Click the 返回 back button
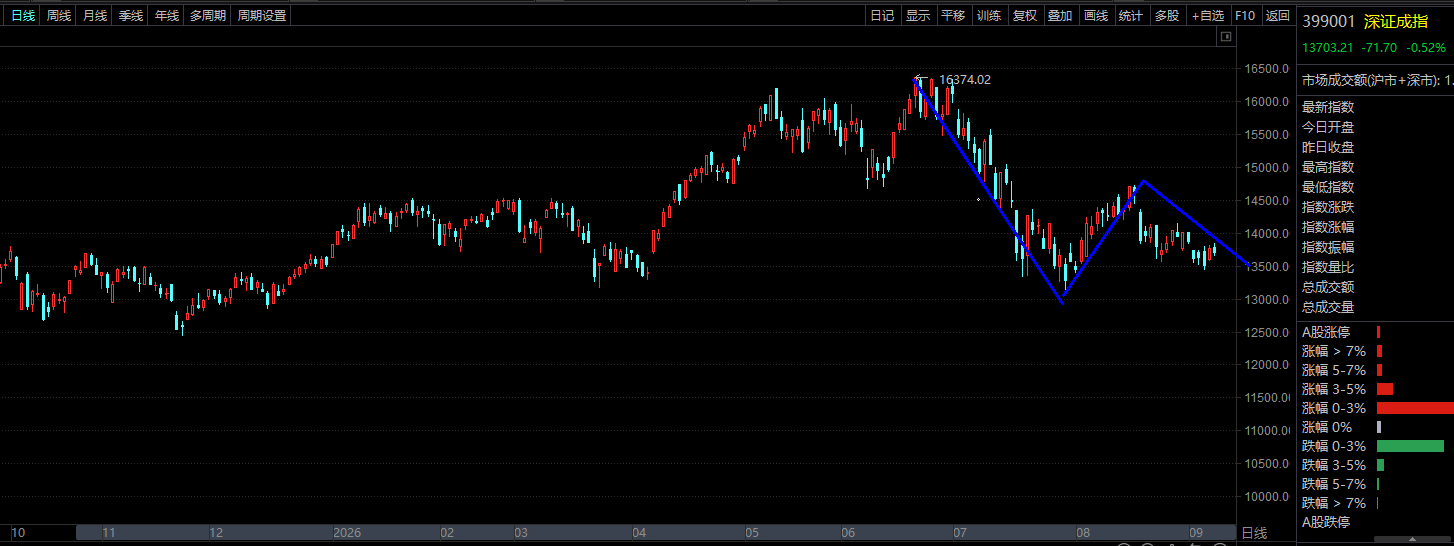The height and width of the screenshot is (546, 1454). (x=1277, y=15)
